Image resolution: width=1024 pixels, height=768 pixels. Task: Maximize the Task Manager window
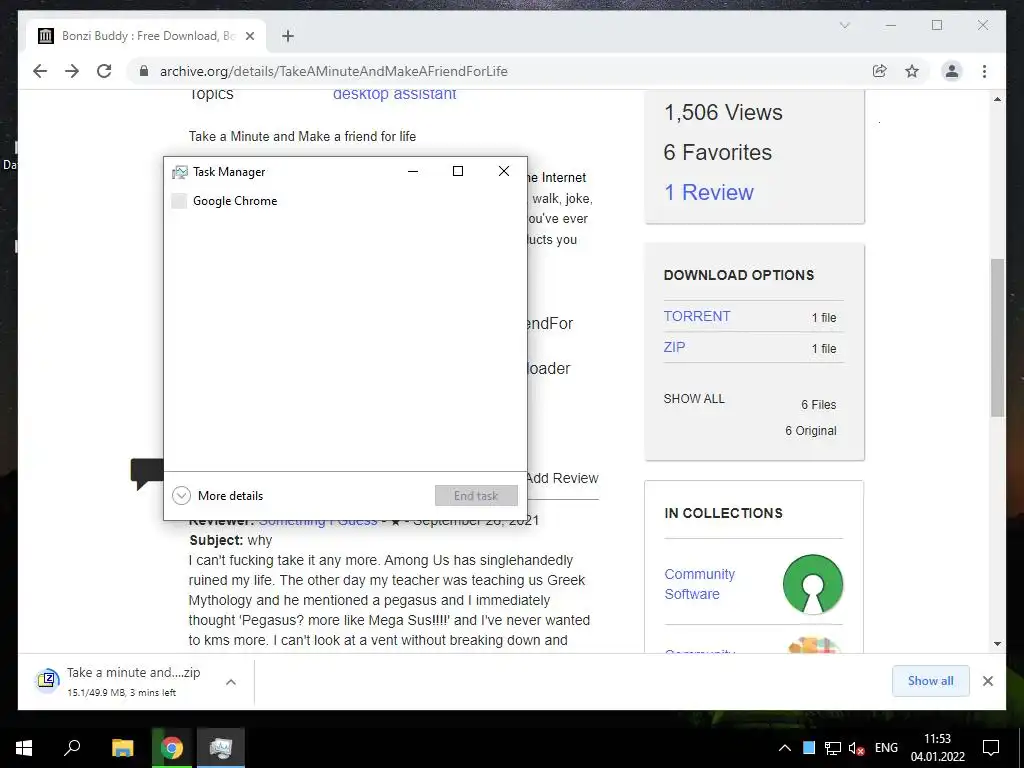pyautogui.click(x=458, y=172)
